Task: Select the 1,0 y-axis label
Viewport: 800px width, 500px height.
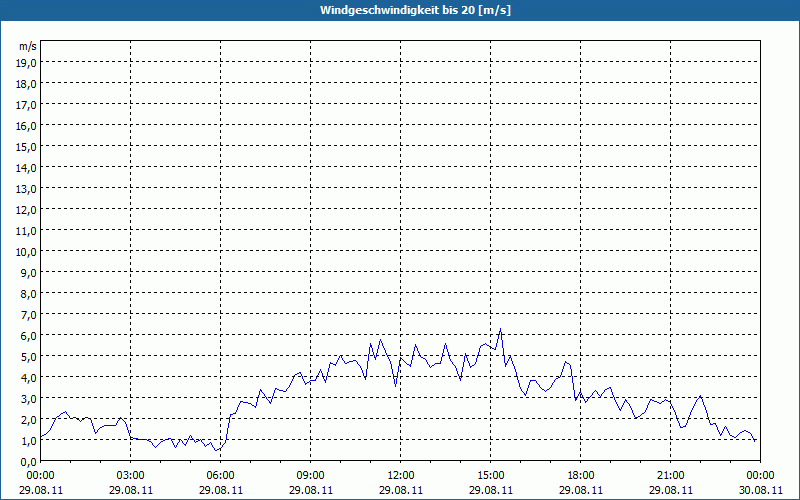Action: pos(29,441)
